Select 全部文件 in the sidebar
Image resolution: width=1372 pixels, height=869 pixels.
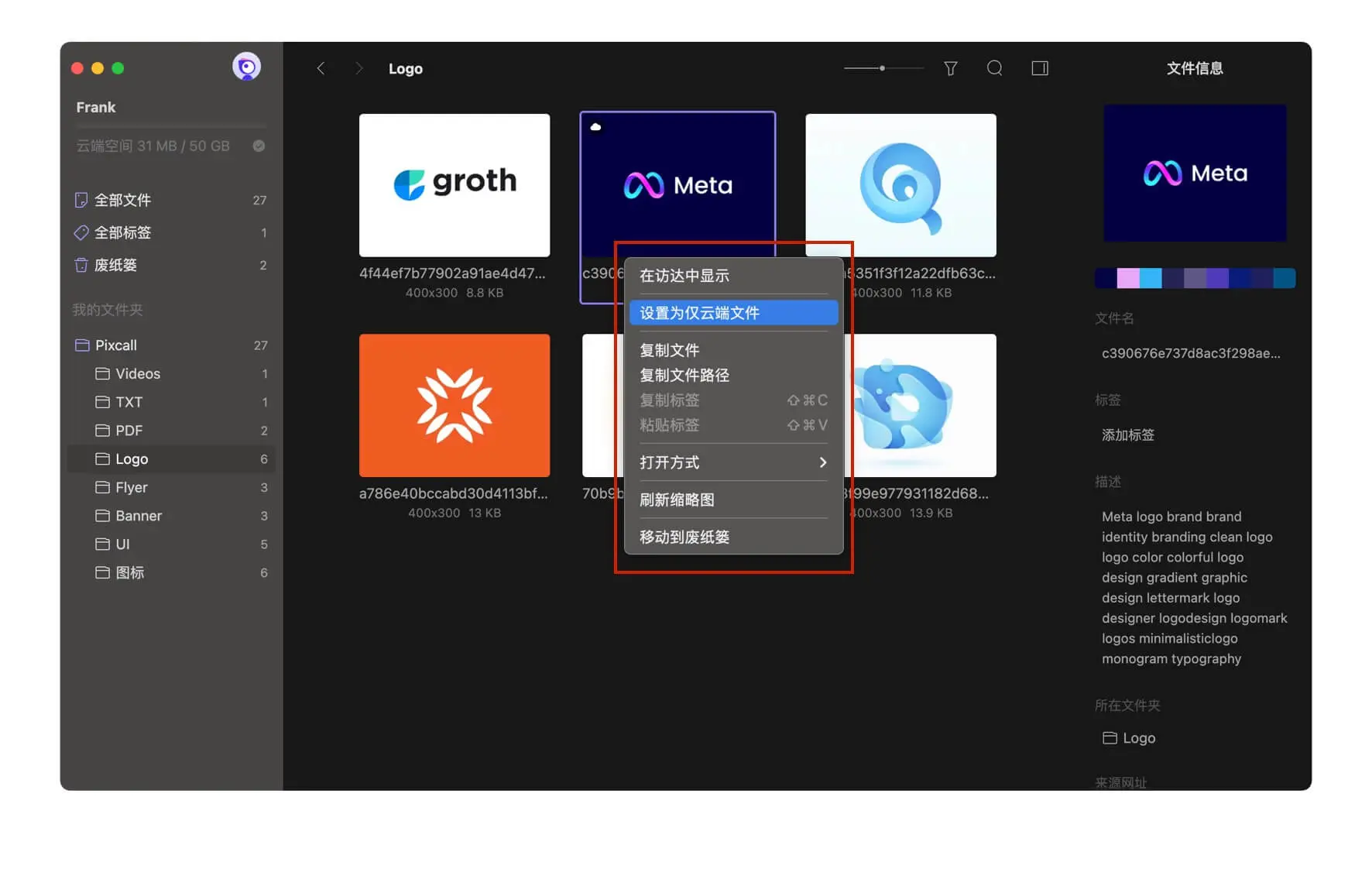pyautogui.click(x=170, y=200)
